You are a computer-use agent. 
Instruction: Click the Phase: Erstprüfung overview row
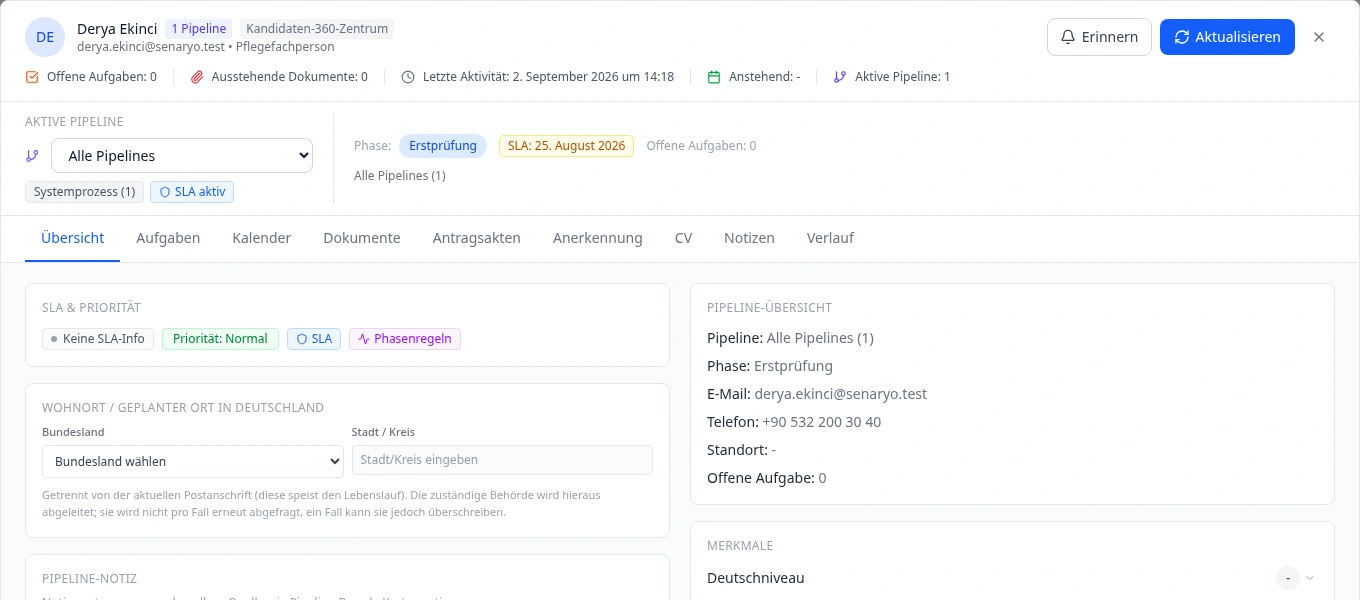point(770,366)
